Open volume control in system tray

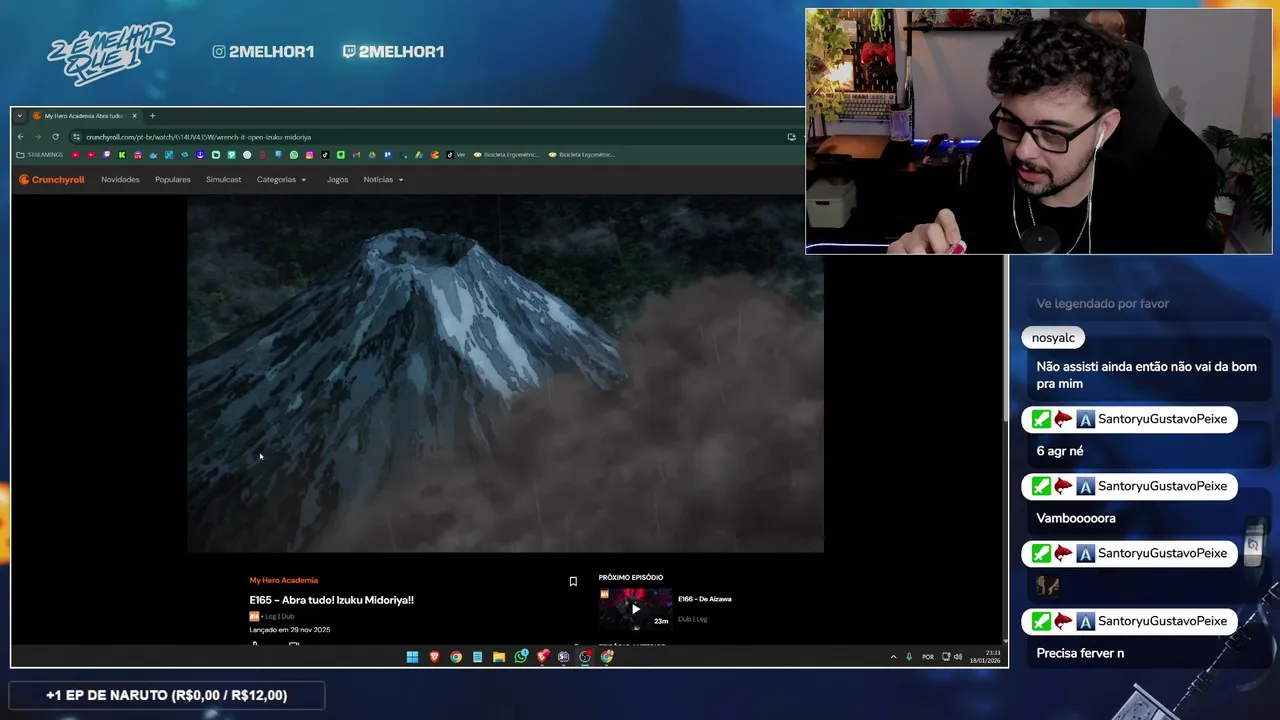[958, 657]
